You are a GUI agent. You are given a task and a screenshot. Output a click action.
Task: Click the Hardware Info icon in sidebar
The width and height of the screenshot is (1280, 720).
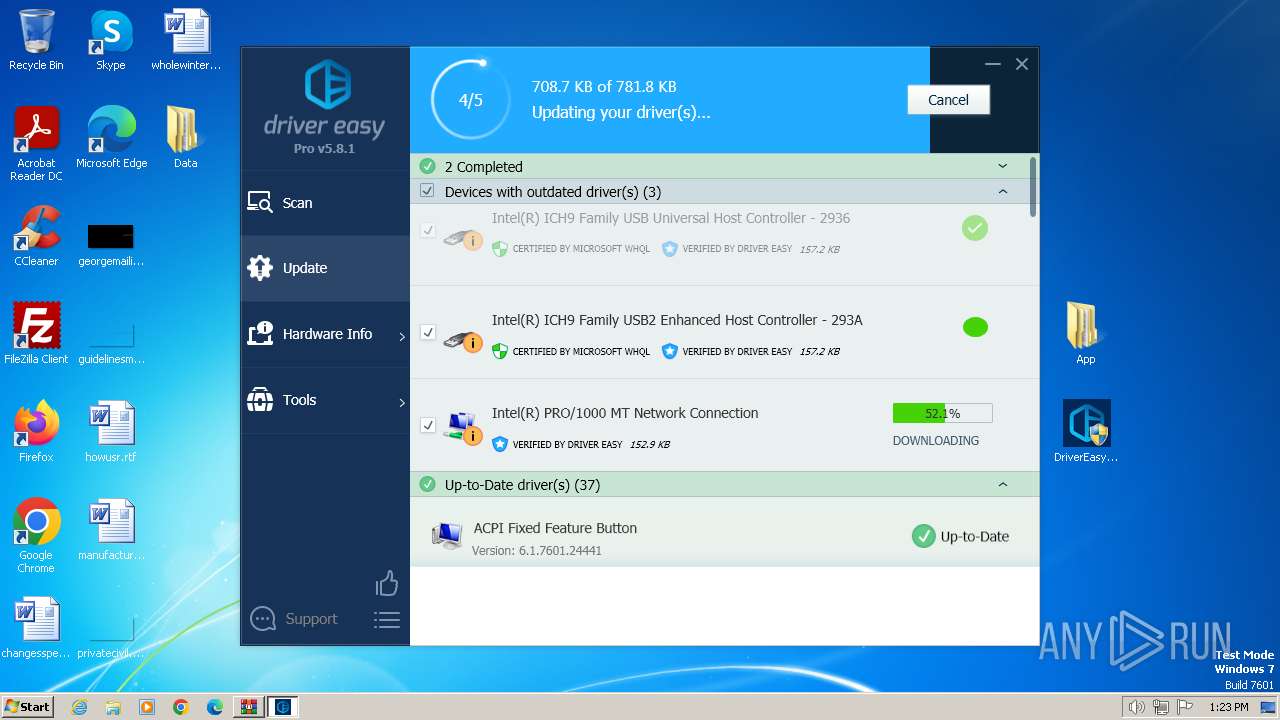(260, 334)
